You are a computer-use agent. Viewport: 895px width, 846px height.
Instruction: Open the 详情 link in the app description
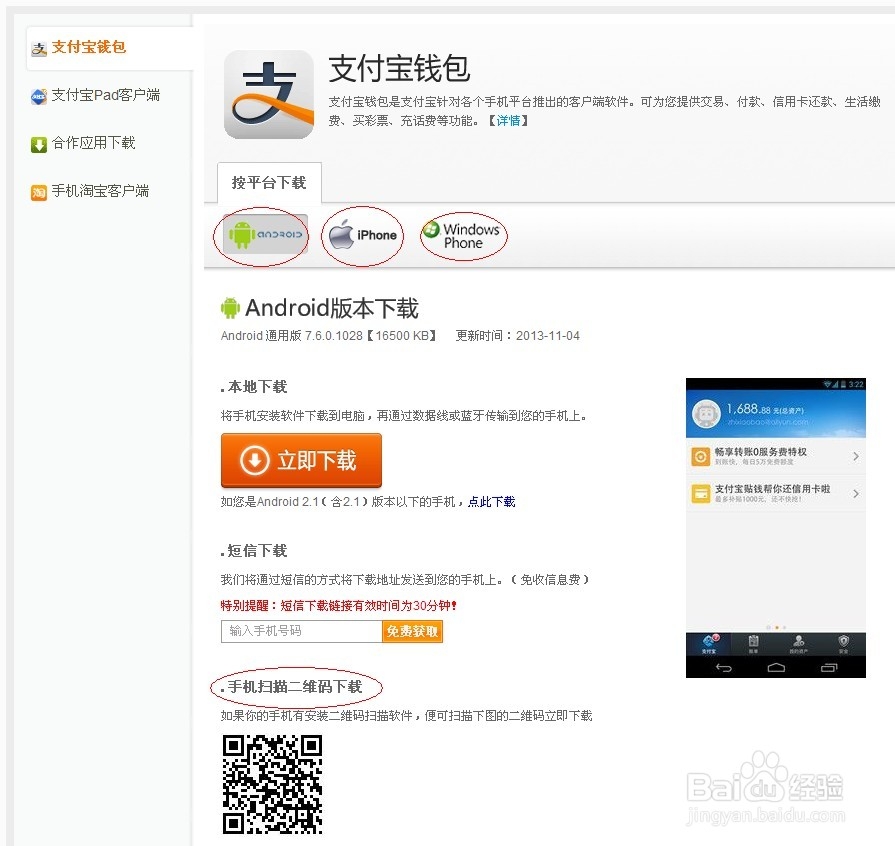[507, 121]
